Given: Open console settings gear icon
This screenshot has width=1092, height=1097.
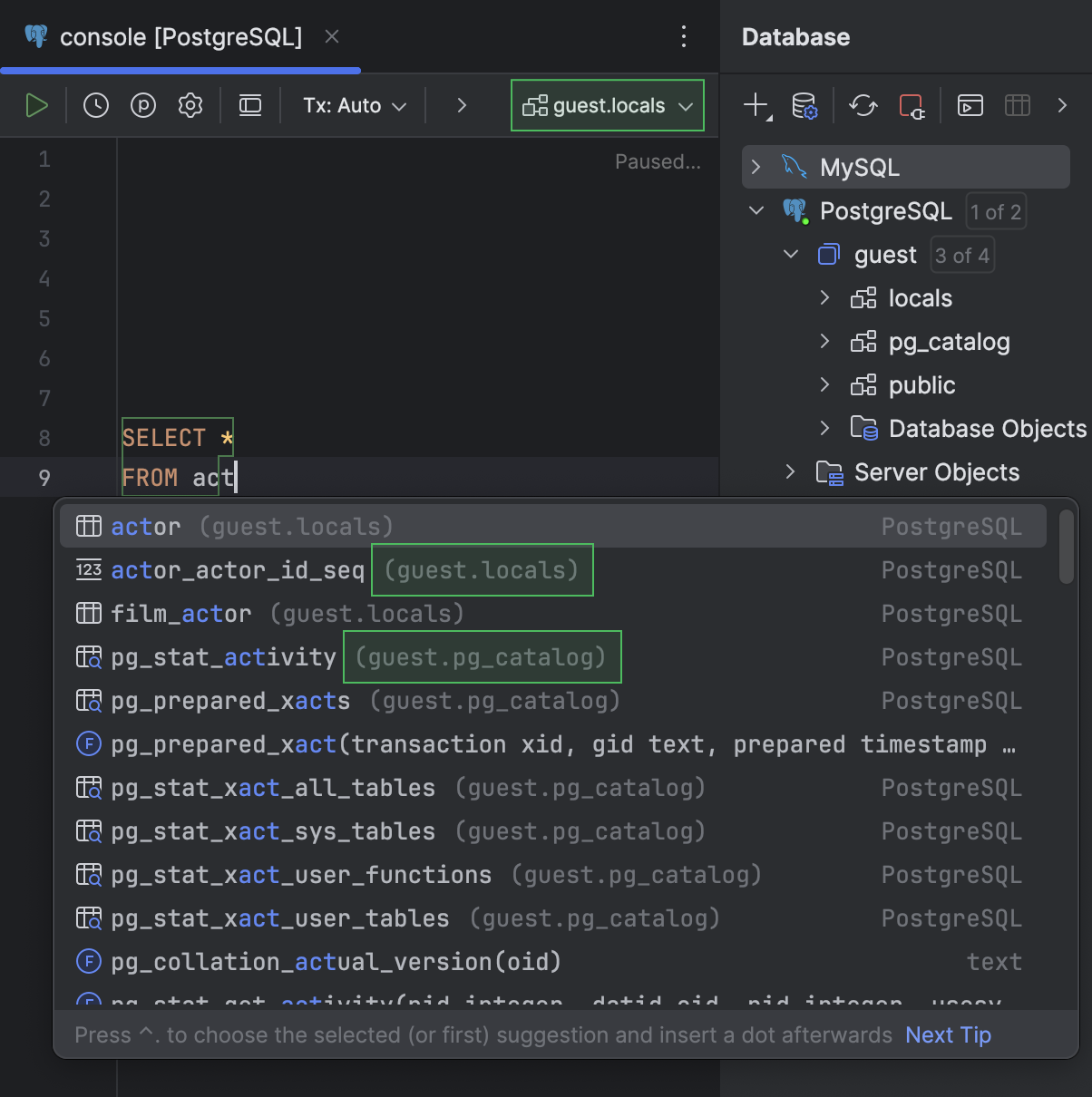Looking at the screenshot, I should [x=190, y=106].
